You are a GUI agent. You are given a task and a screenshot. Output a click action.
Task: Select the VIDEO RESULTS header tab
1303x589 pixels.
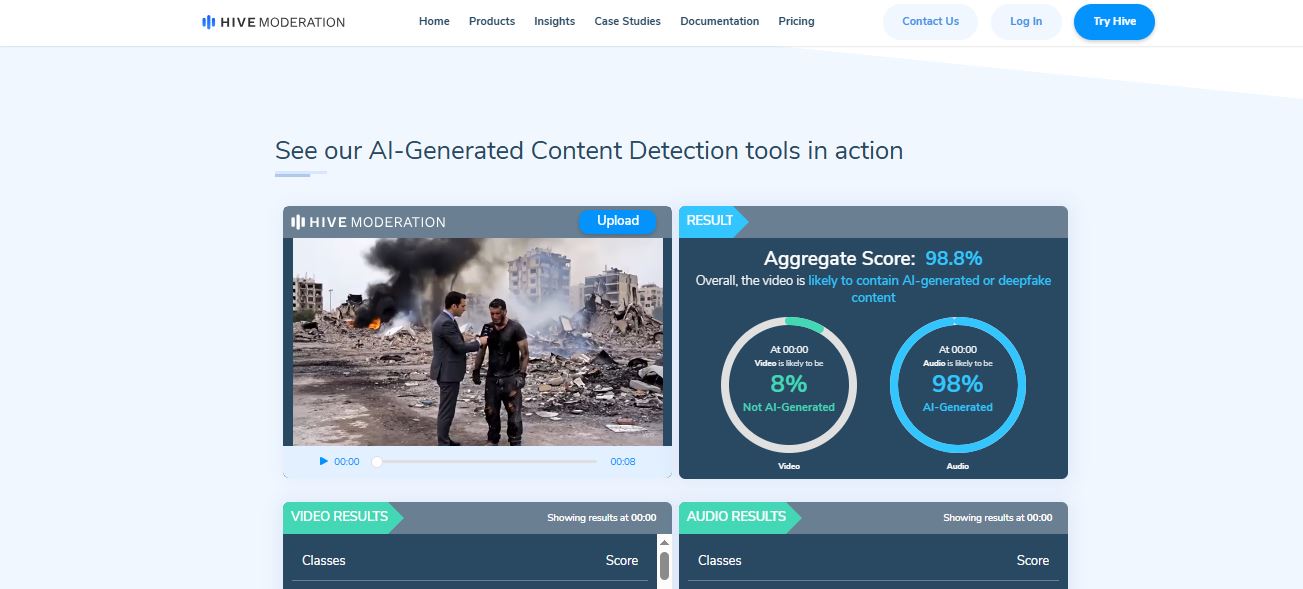click(339, 517)
